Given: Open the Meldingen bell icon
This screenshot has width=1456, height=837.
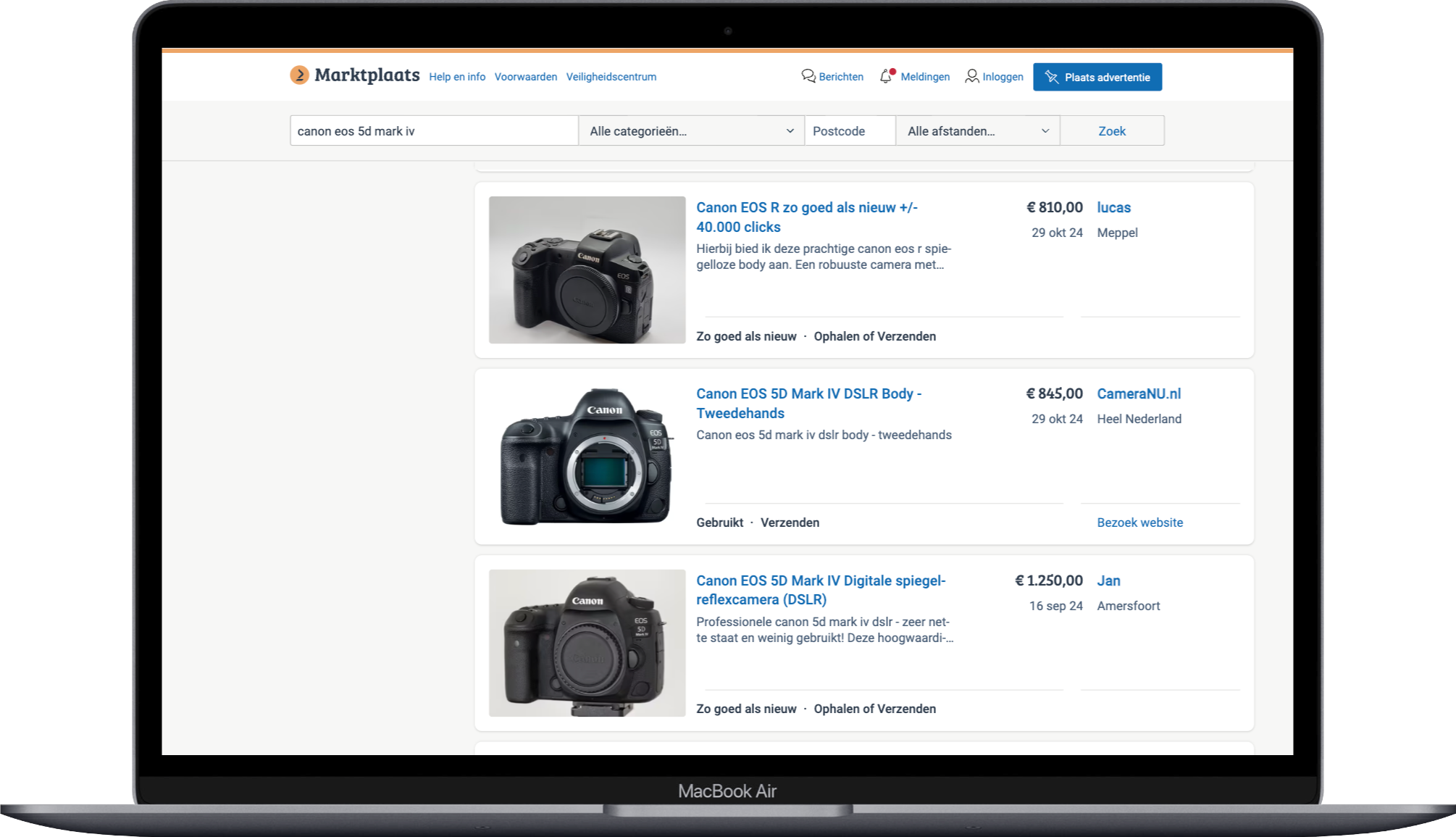Looking at the screenshot, I should pyautogui.click(x=887, y=76).
